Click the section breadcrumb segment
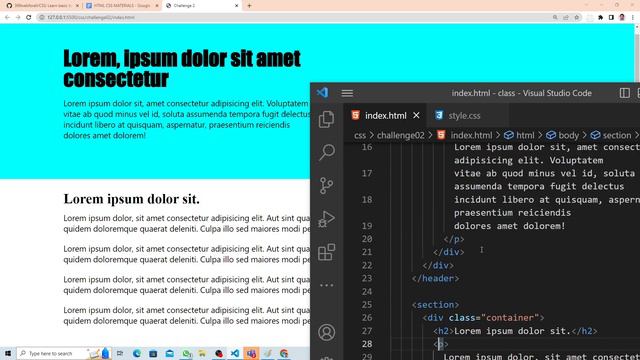Viewport: 640px width, 360px height. point(616,135)
